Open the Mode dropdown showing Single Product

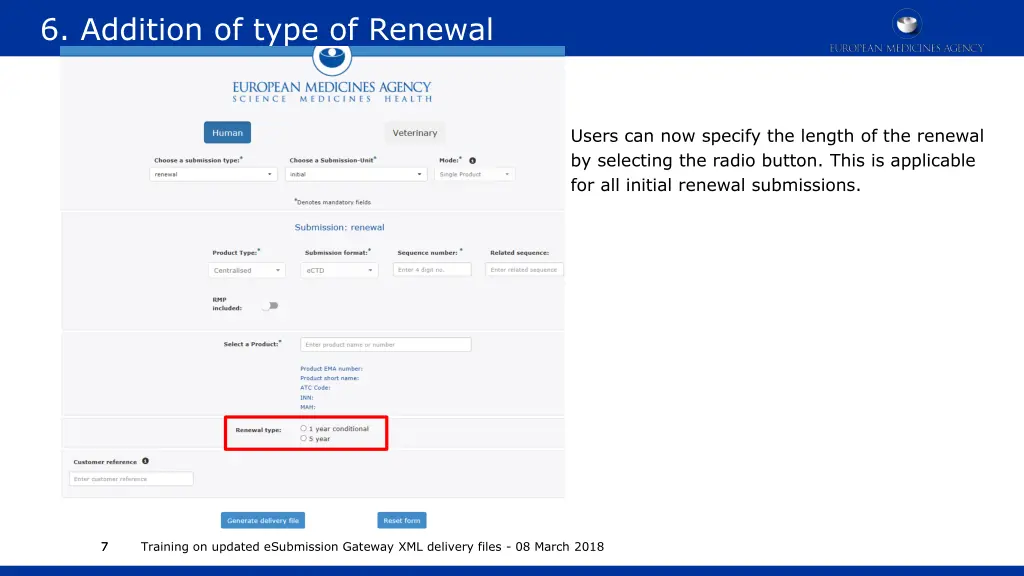click(474, 174)
